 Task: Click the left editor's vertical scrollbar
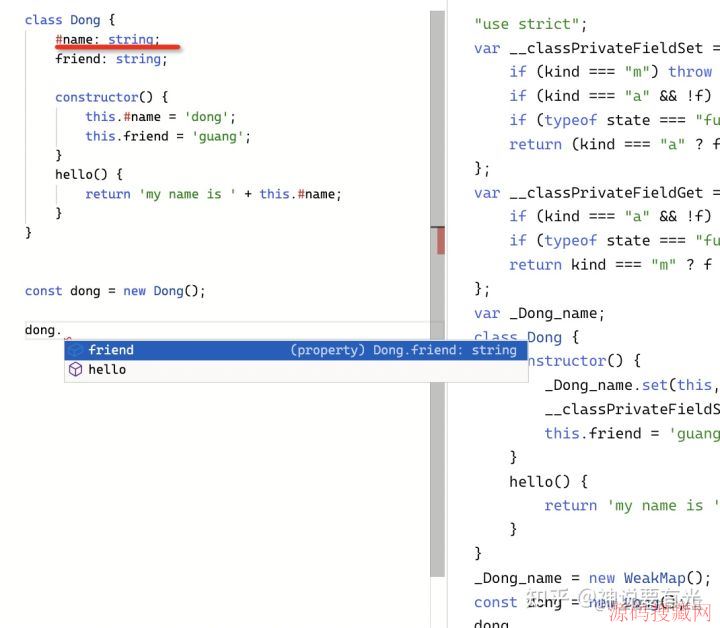click(x=438, y=294)
